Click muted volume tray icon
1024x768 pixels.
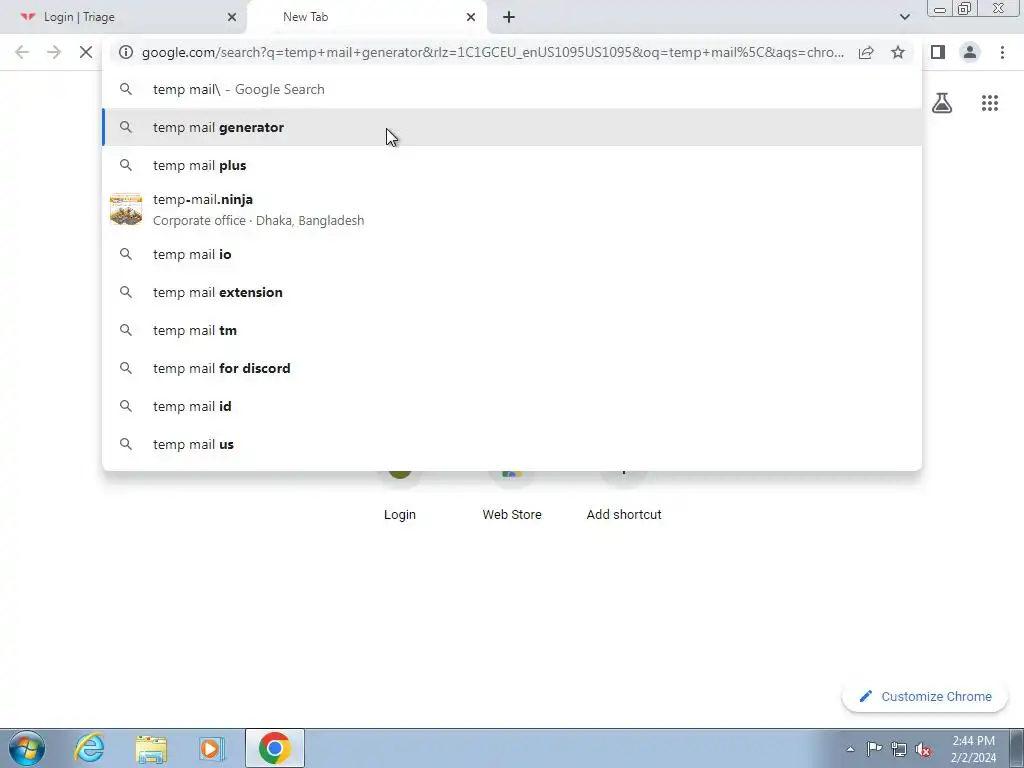[x=923, y=749]
